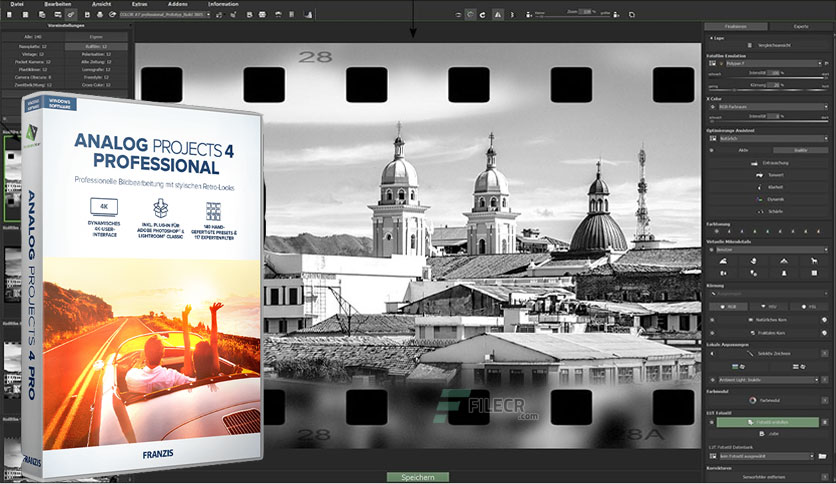836x484 pixels.
Task: Click the warning triangle icon in toolbar
Action: pos(497,15)
